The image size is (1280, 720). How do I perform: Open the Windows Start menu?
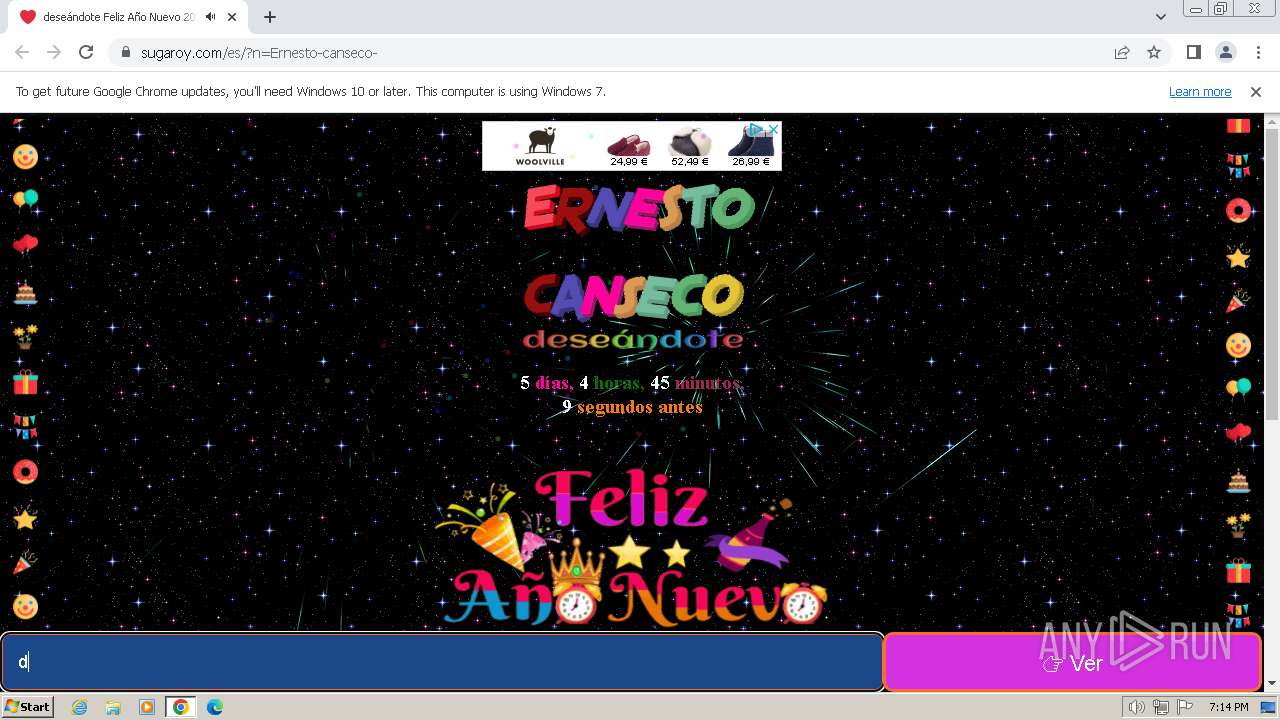coord(28,707)
